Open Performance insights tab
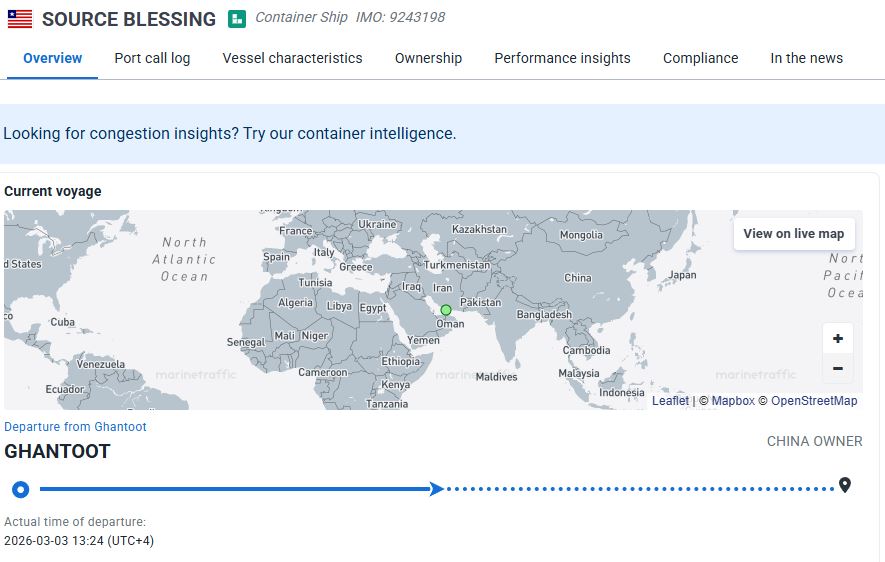This screenshot has width=885, height=562. coord(562,58)
